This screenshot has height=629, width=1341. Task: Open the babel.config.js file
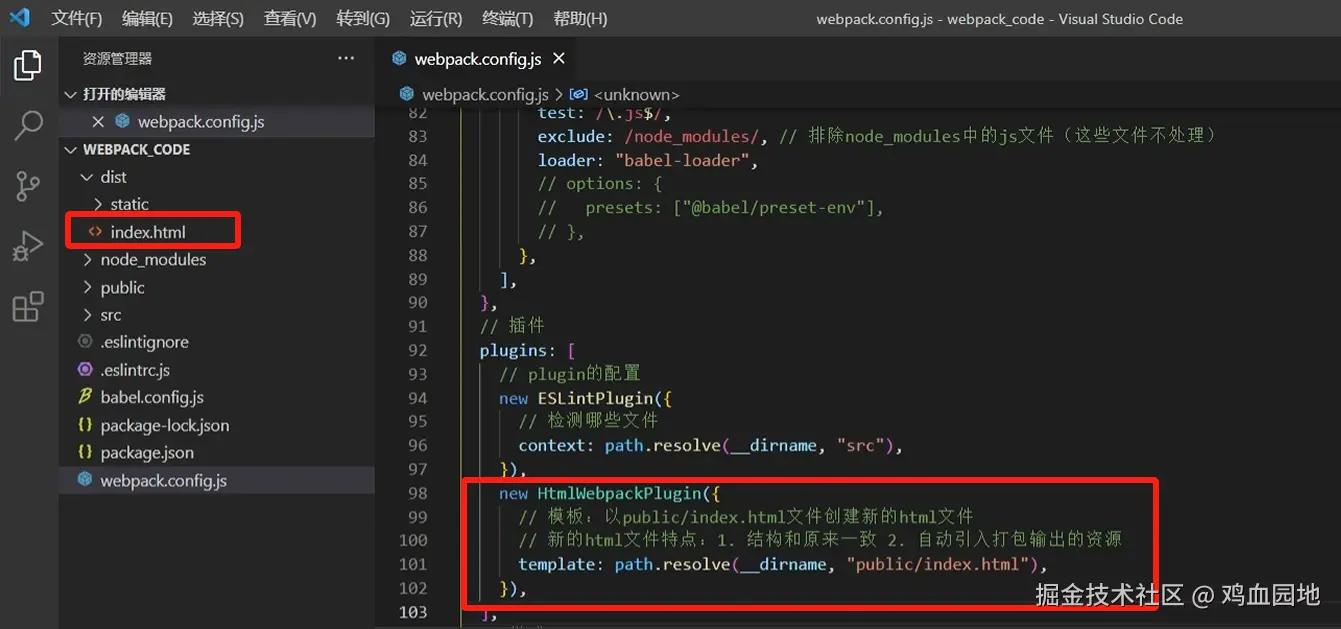(x=152, y=398)
